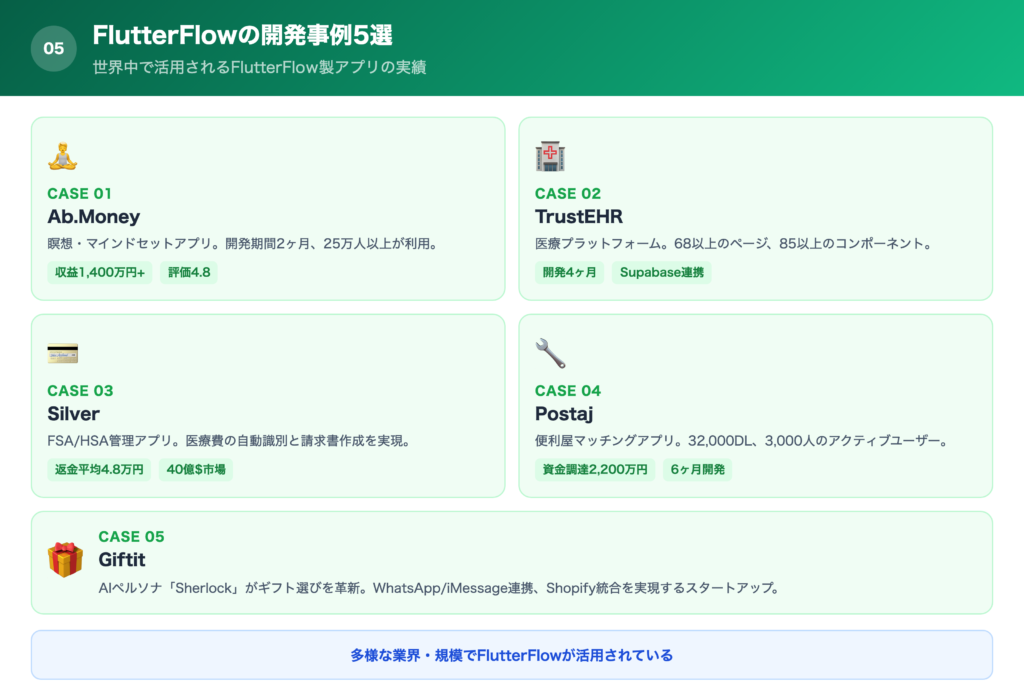
Task: Click the Silver case title
Action: pos(73,414)
